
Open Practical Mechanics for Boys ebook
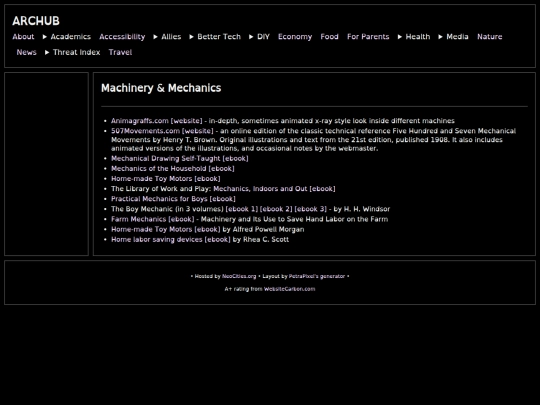pyautogui.click(x=173, y=199)
